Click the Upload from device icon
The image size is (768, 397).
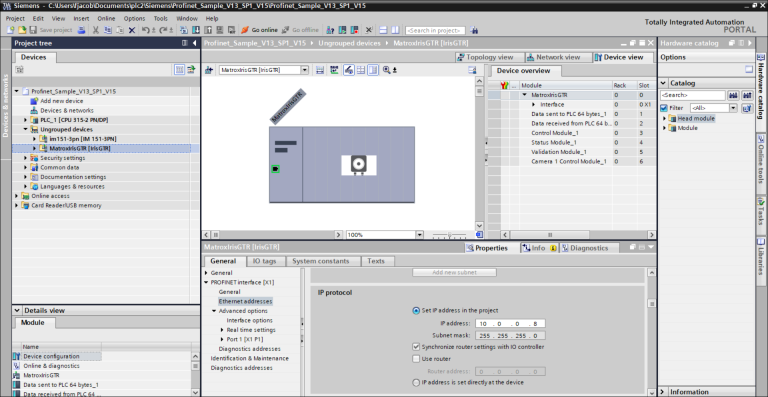click(x=208, y=30)
